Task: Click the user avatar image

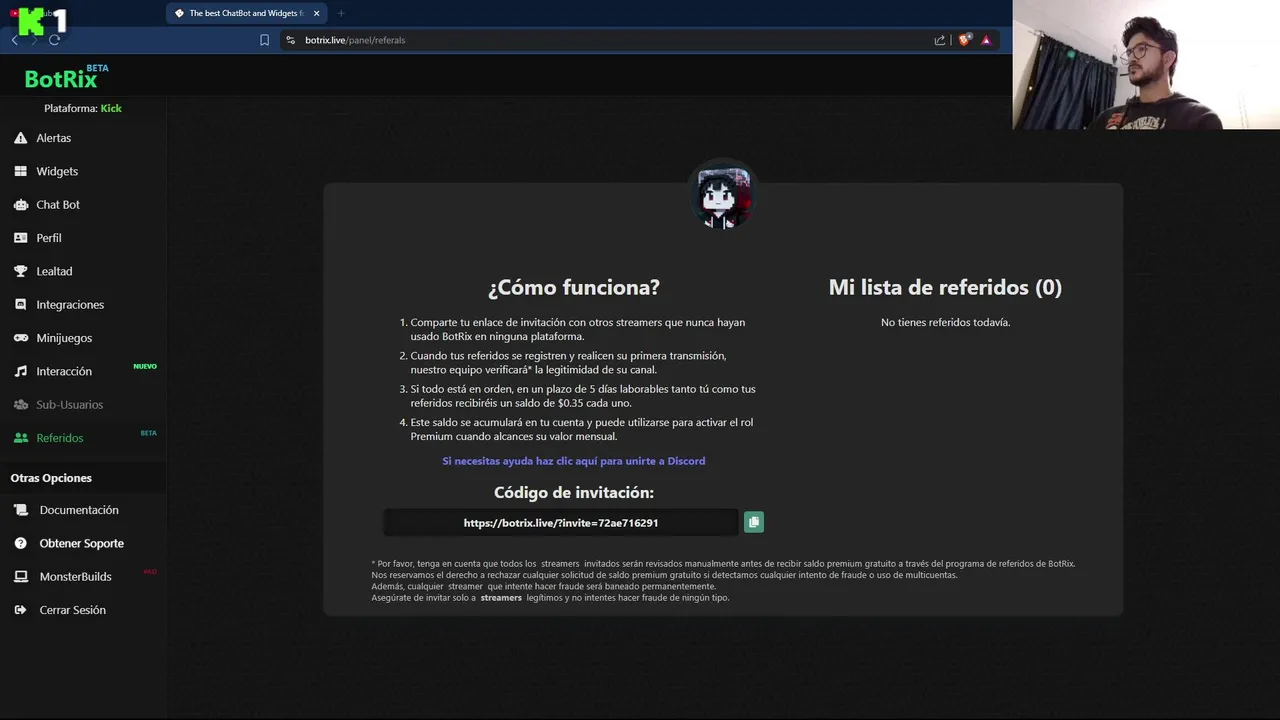Action: click(x=723, y=195)
